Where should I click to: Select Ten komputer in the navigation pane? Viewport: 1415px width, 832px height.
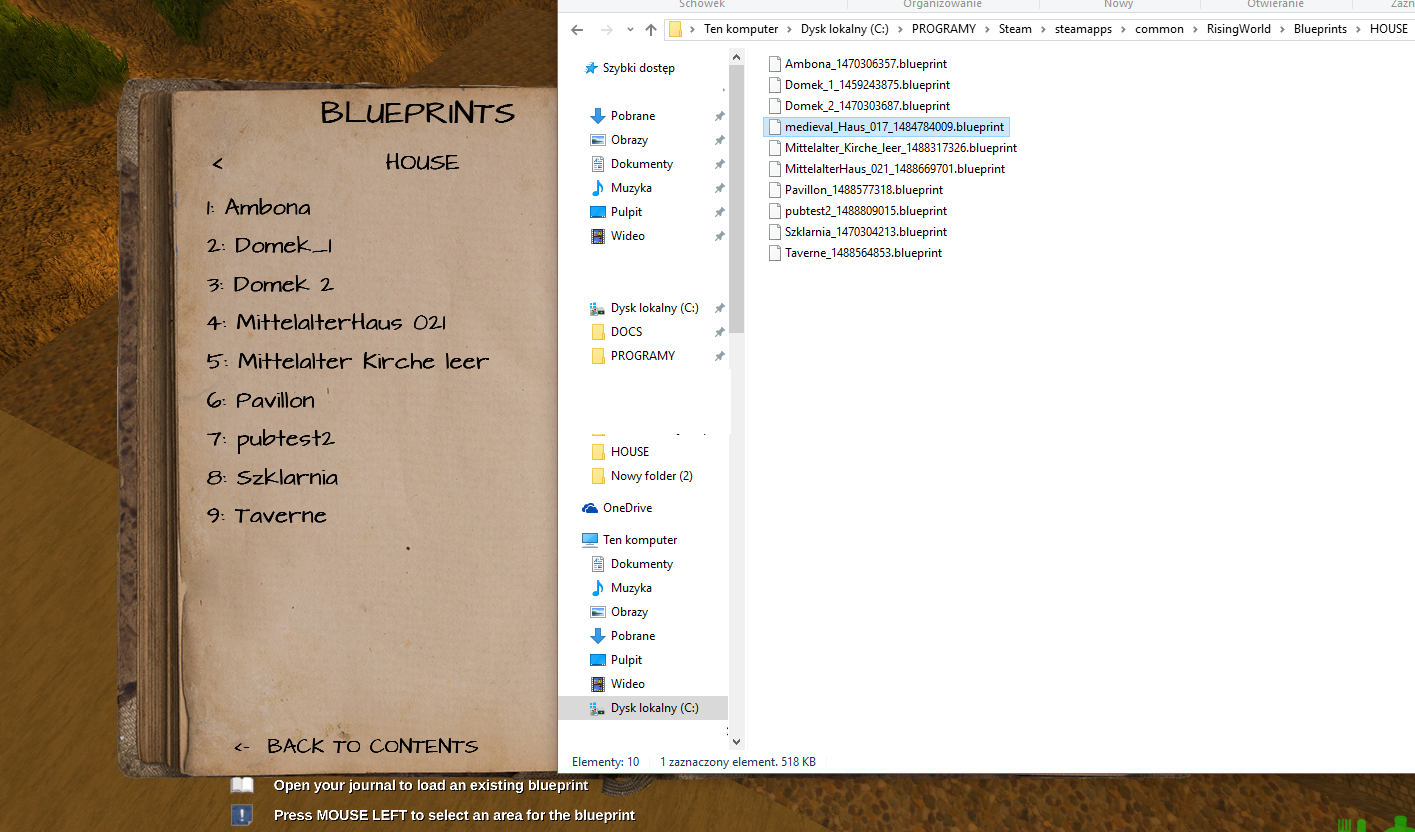point(639,540)
